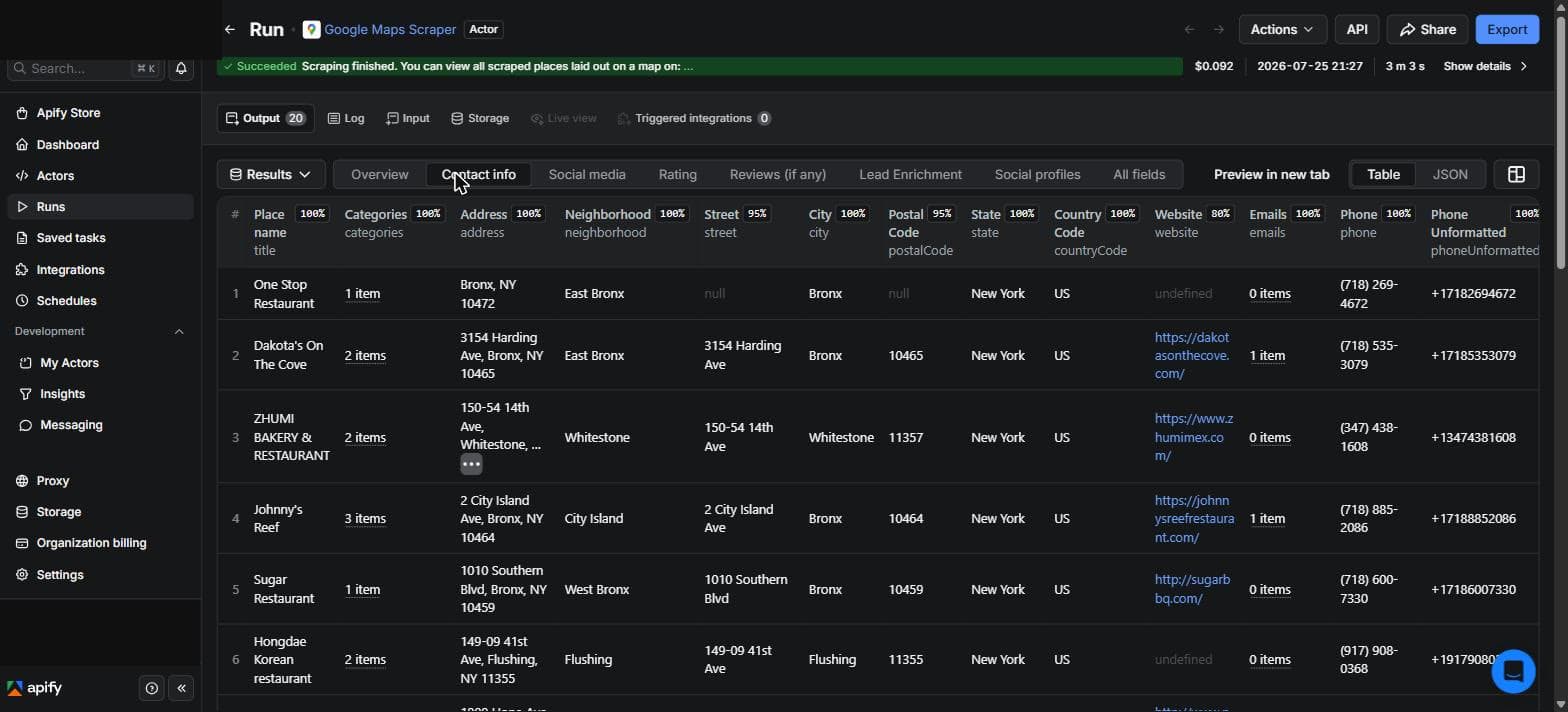Open the dakotasonthecove.com website link
Image resolution: width=1568 pixels, height=712 pixels.
(x=1192, y=355)
